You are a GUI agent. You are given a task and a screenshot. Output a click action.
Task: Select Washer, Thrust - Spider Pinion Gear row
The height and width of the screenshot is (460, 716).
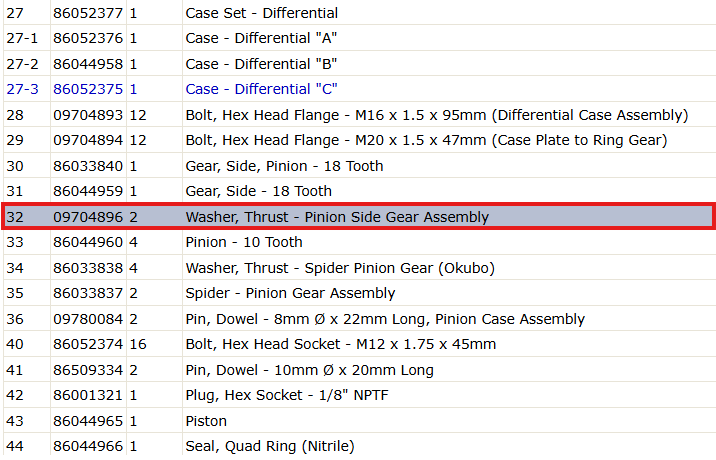(360, 268)
